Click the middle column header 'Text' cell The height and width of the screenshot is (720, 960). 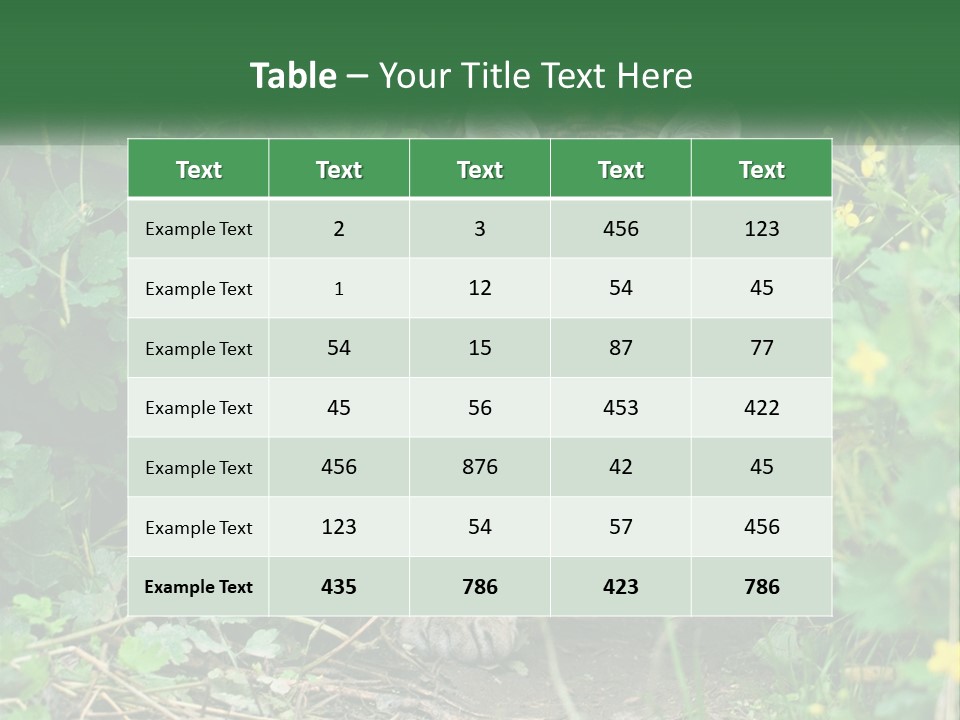click(480, 170)
